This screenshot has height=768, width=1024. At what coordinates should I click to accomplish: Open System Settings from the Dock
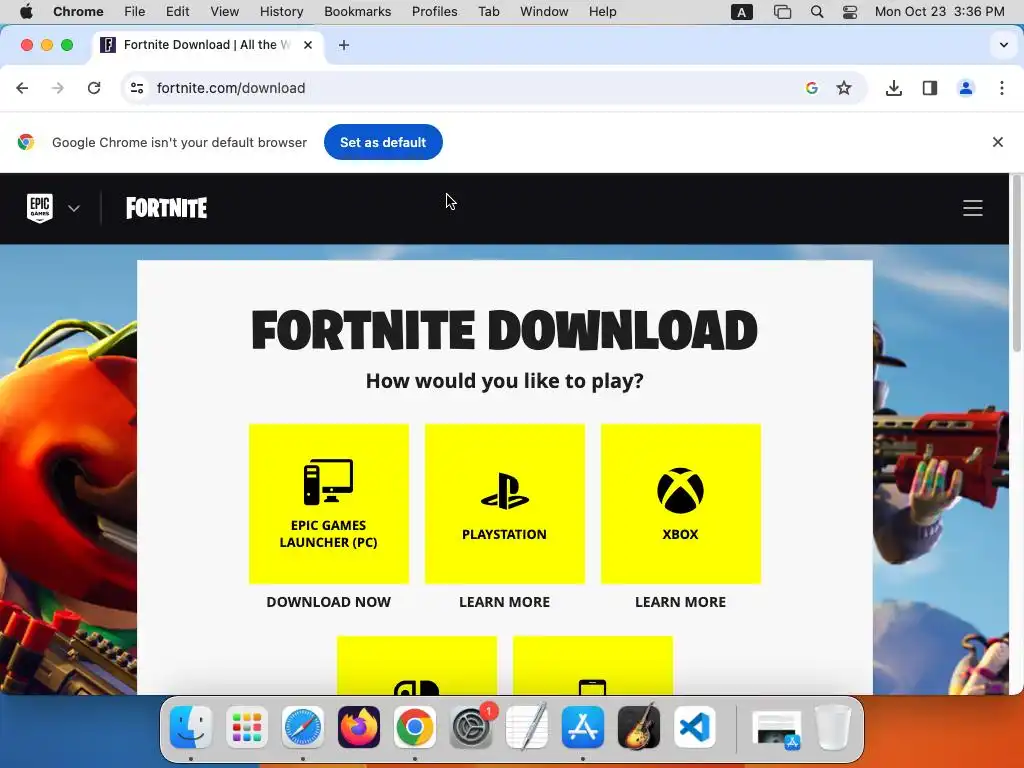coord(471,727)
